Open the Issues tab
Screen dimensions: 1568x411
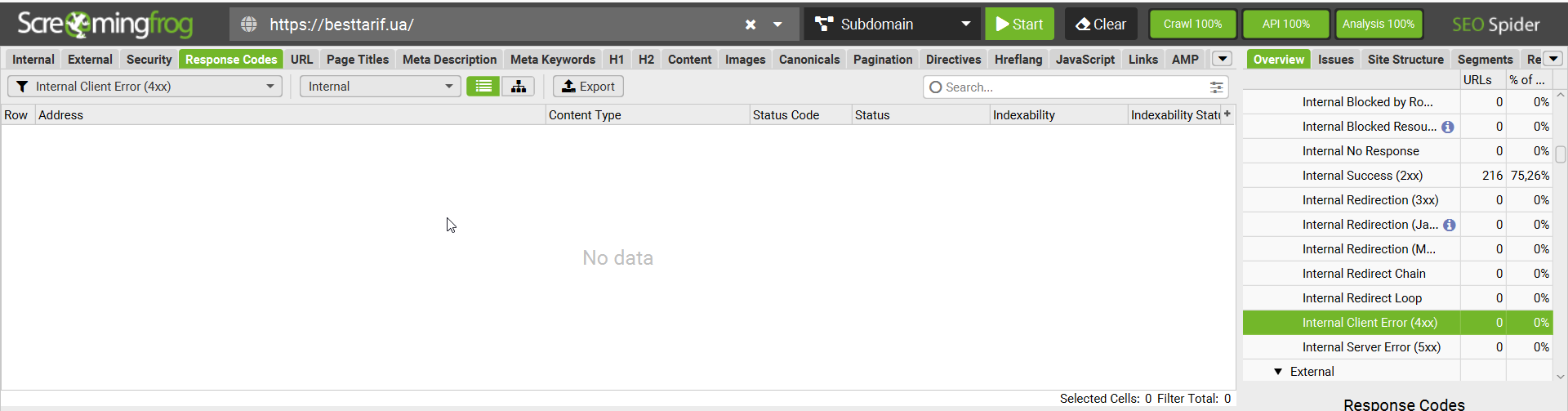point(1336,59)
